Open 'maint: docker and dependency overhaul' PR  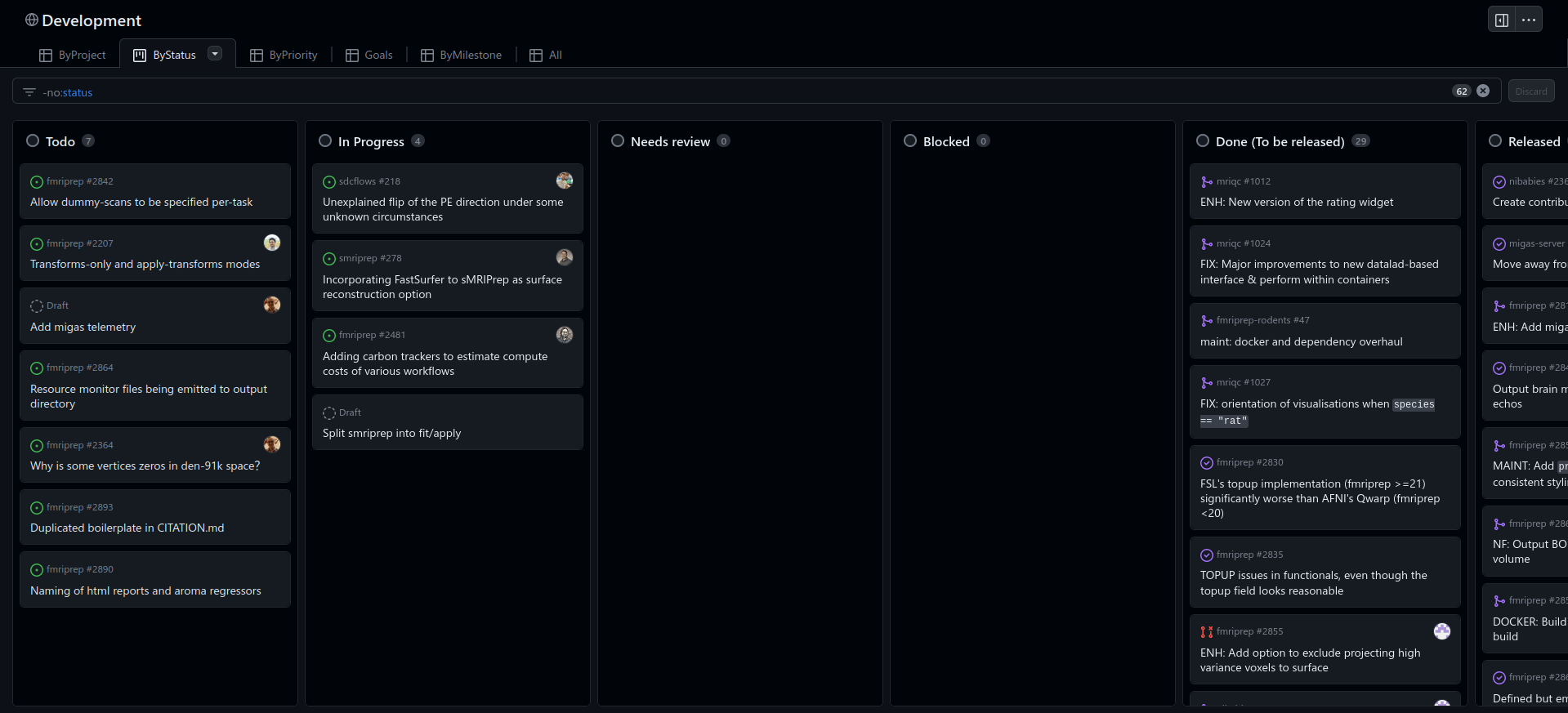(1302, 341)
